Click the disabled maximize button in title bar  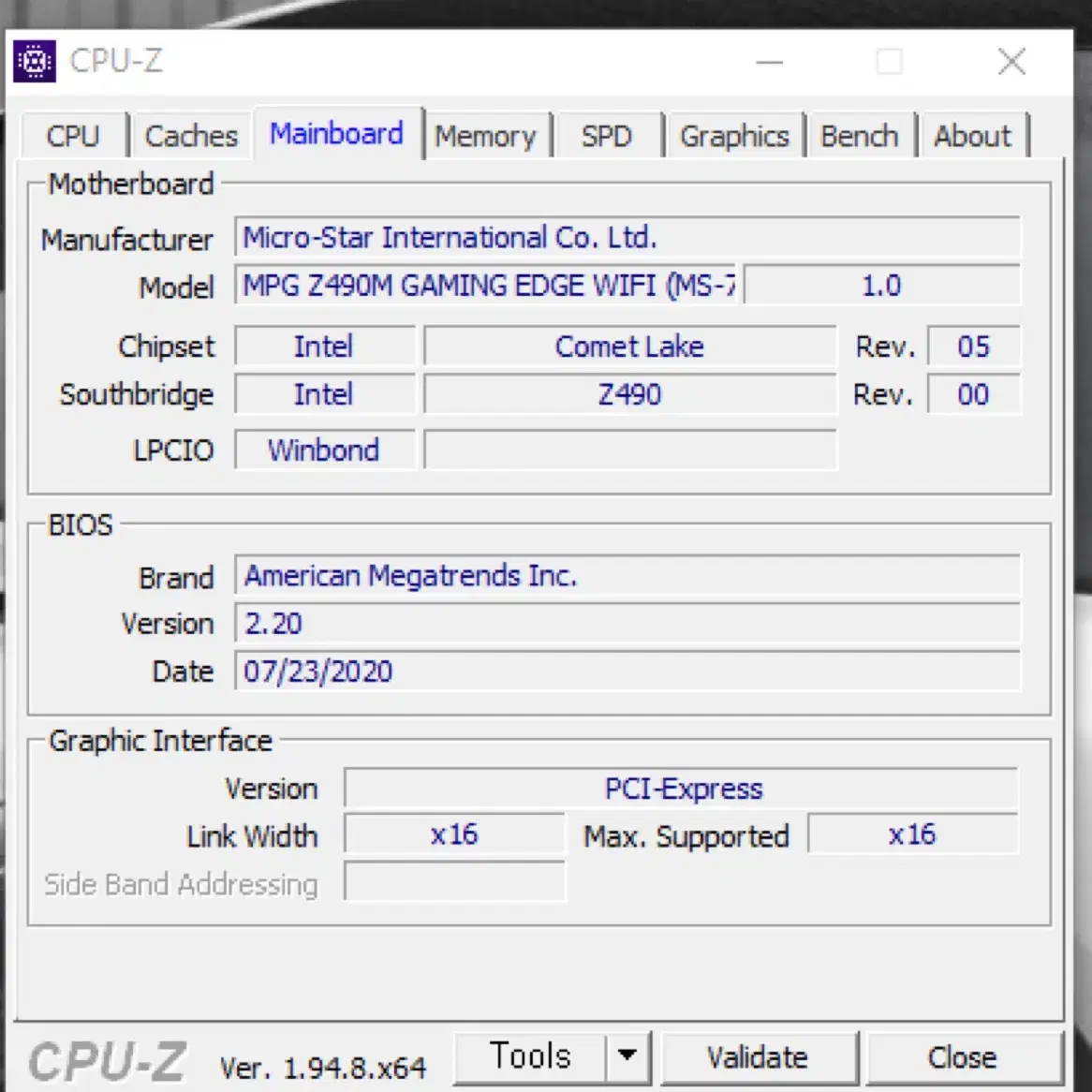pos(890,62)
